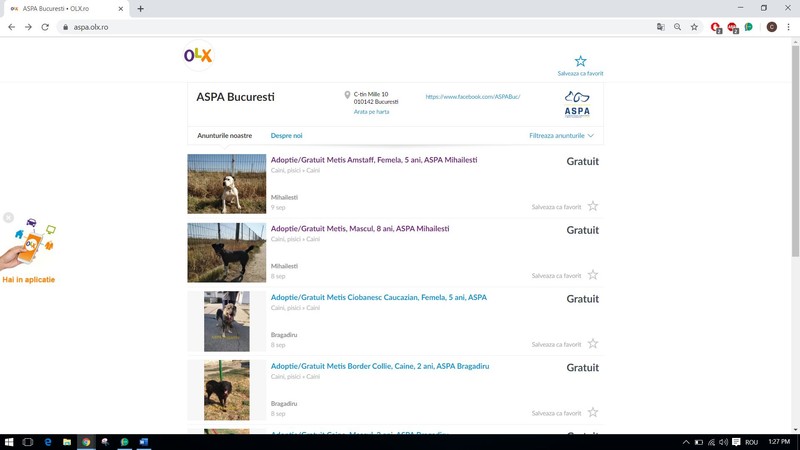This screenshot has height=450, width=800.
Task: Open Task View on the taskbar
Action: tap(28, 442)
